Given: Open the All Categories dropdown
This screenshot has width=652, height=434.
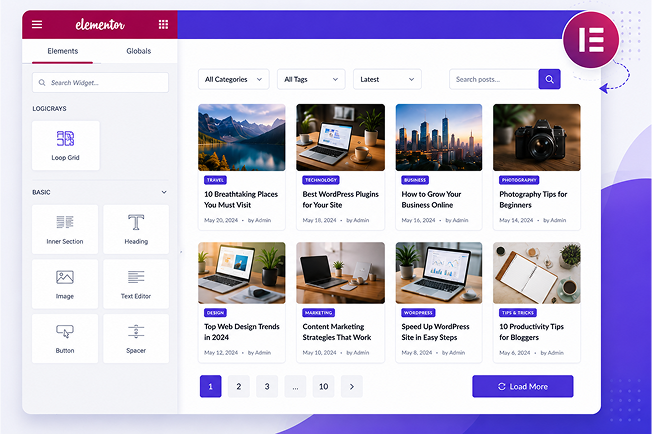Looking at the screenshot, I should [x=234, y=79].
